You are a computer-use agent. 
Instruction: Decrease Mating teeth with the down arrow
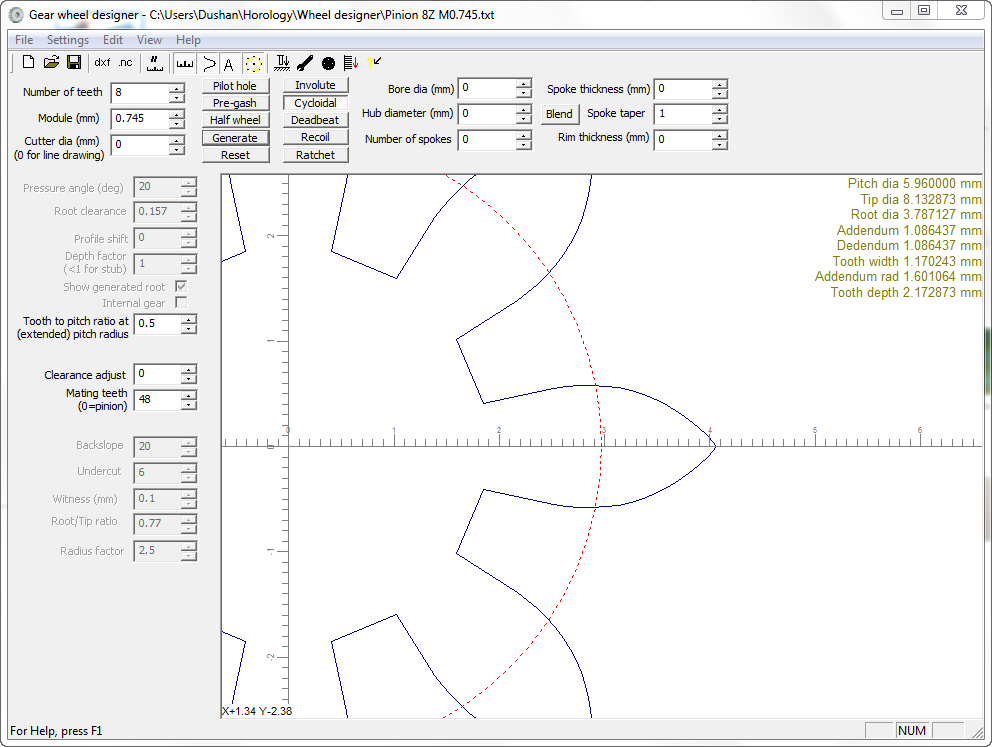(189, 405)
